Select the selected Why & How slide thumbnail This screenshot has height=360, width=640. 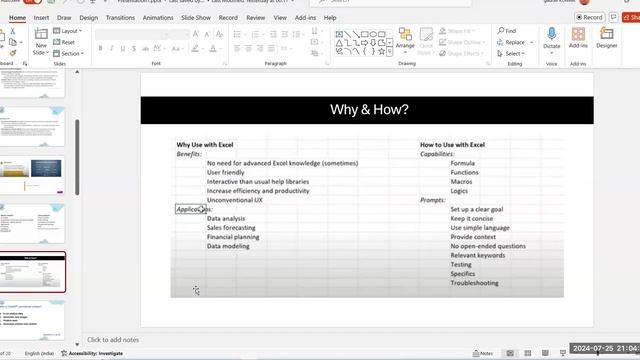pyautogui.click(x=32, y=272)
